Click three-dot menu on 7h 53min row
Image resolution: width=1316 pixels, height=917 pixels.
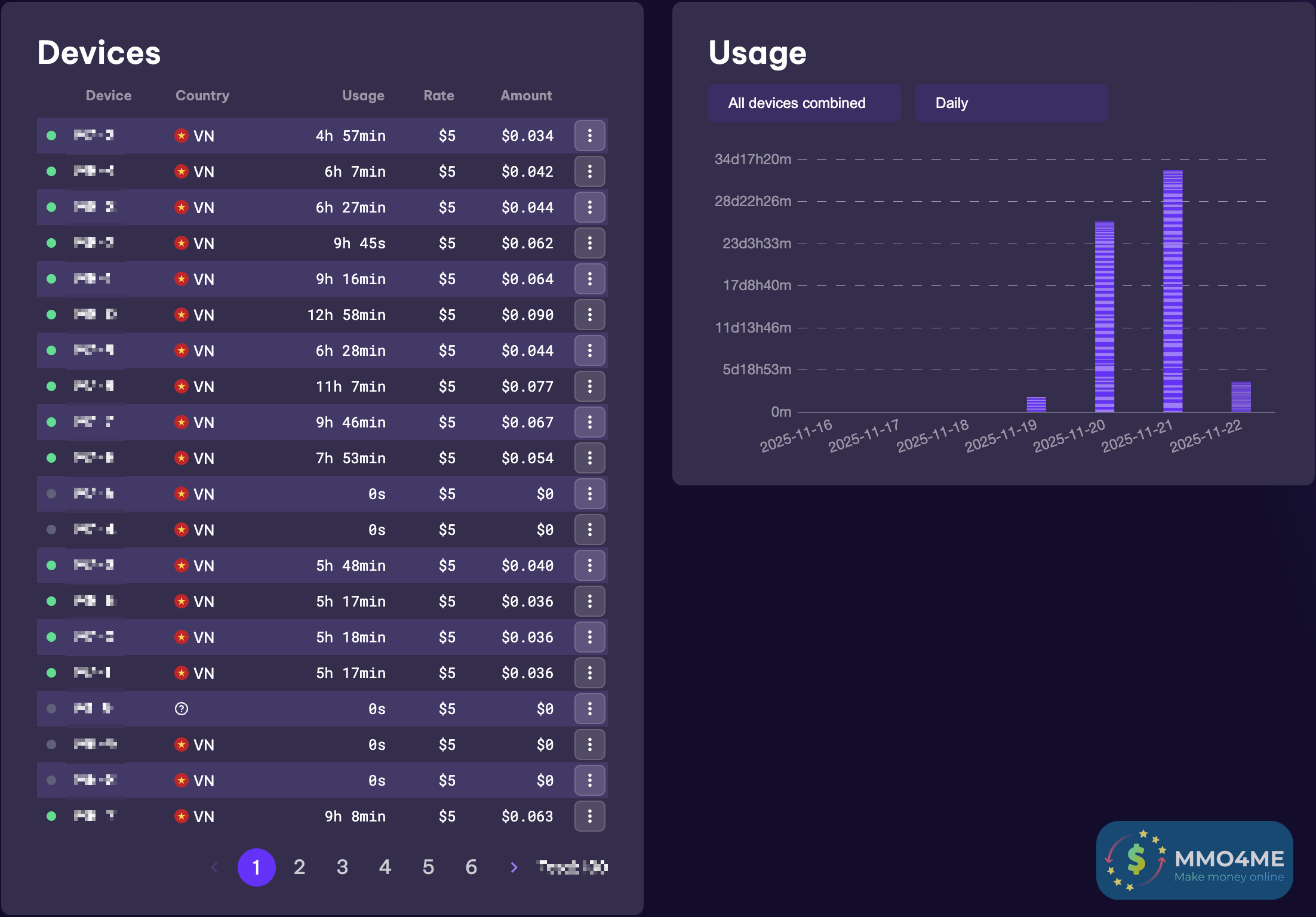(589, 458)
